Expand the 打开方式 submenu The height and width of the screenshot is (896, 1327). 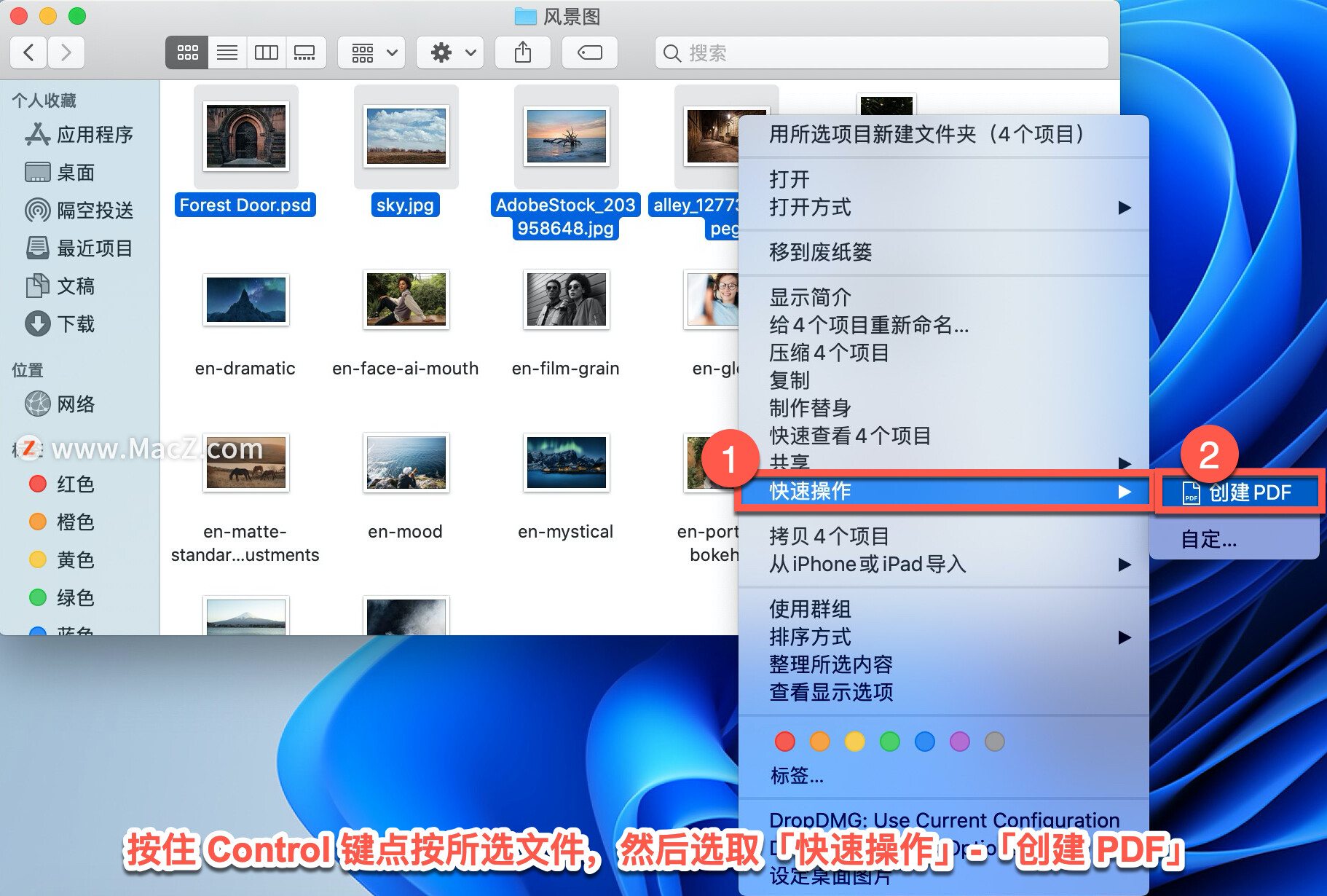[944, 208]
